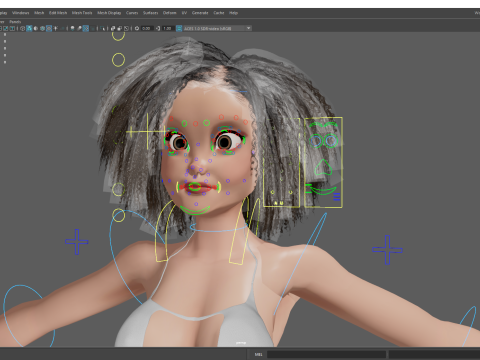The width and height of the screenshot is (480, 360).
Task: Click the gamma reset icon
Action: (158, 28)
